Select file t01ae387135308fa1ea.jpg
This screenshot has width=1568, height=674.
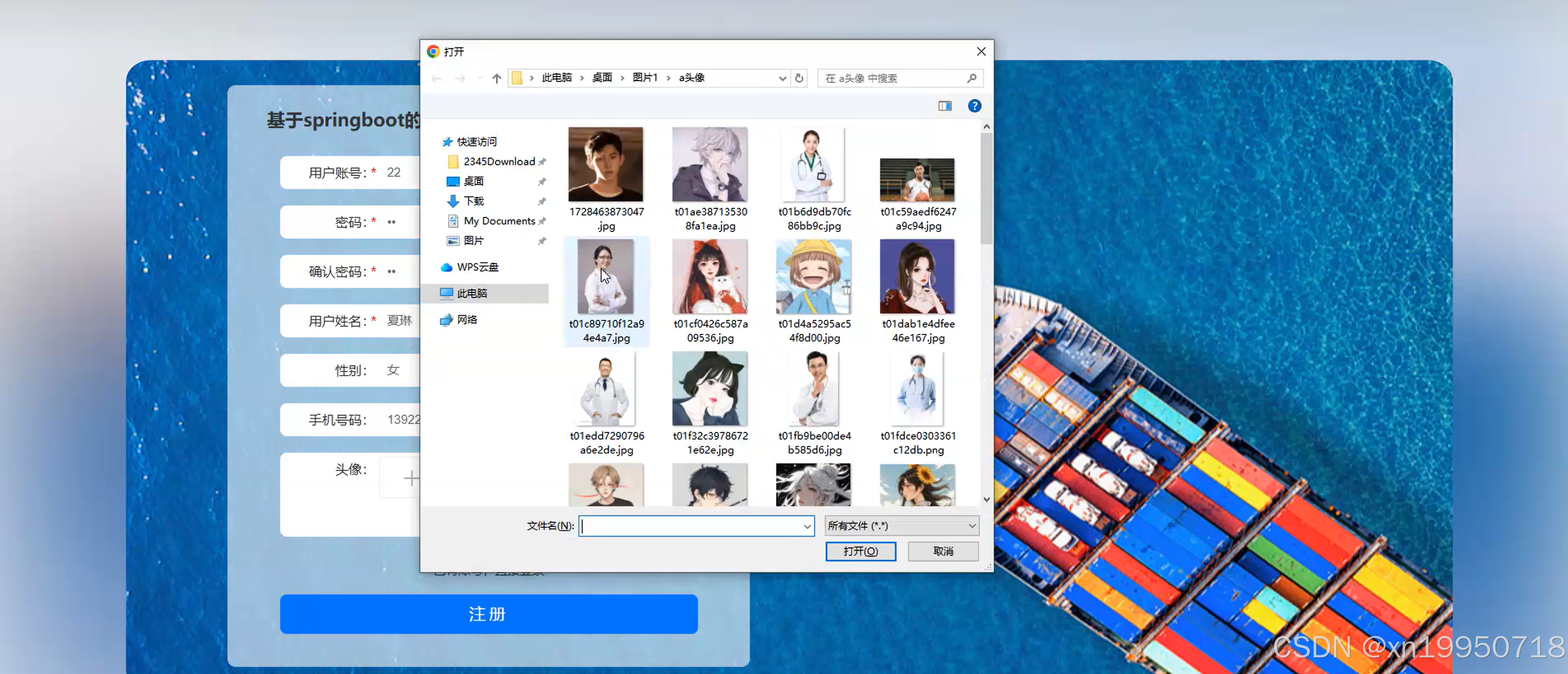pos(710,180)
